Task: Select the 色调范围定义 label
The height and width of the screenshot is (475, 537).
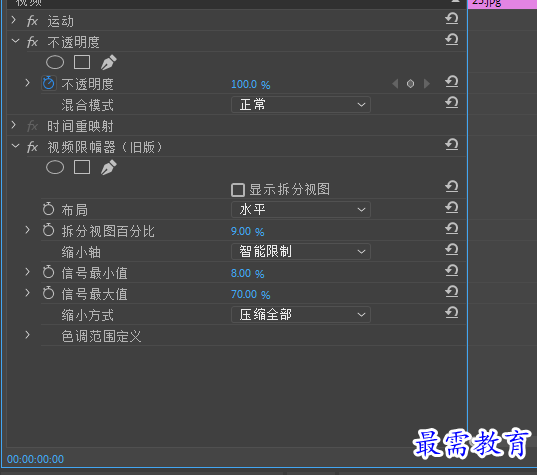Action: coord(101,336)
